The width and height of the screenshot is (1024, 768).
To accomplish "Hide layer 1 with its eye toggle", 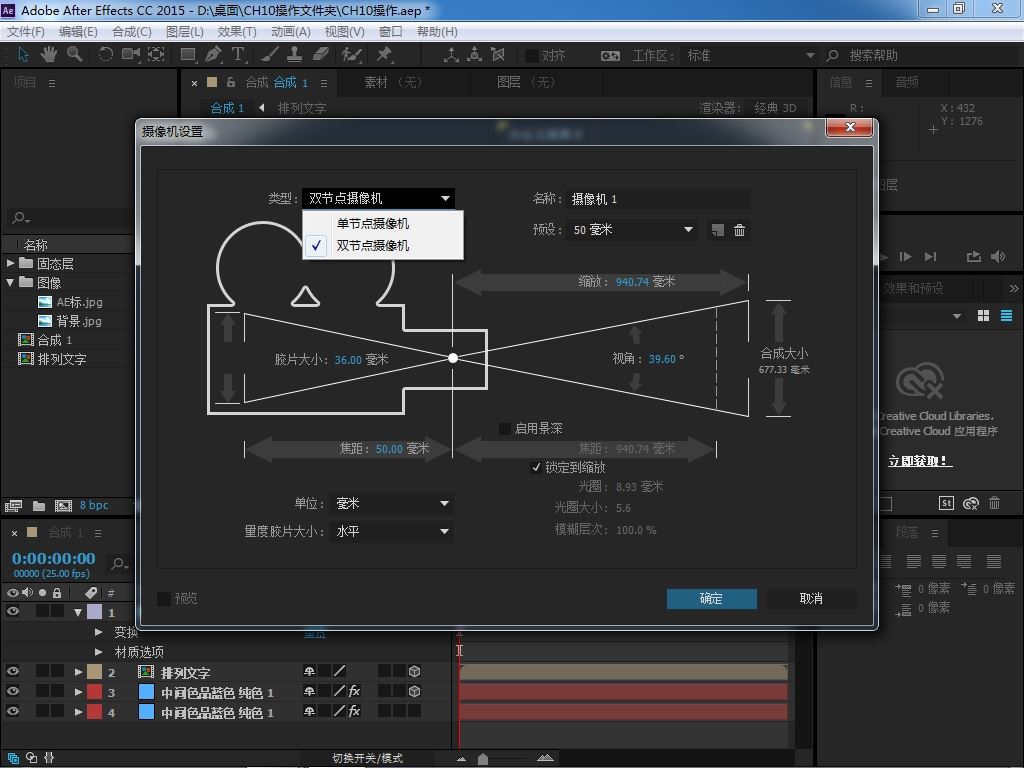I will click(x=12, y=612).
